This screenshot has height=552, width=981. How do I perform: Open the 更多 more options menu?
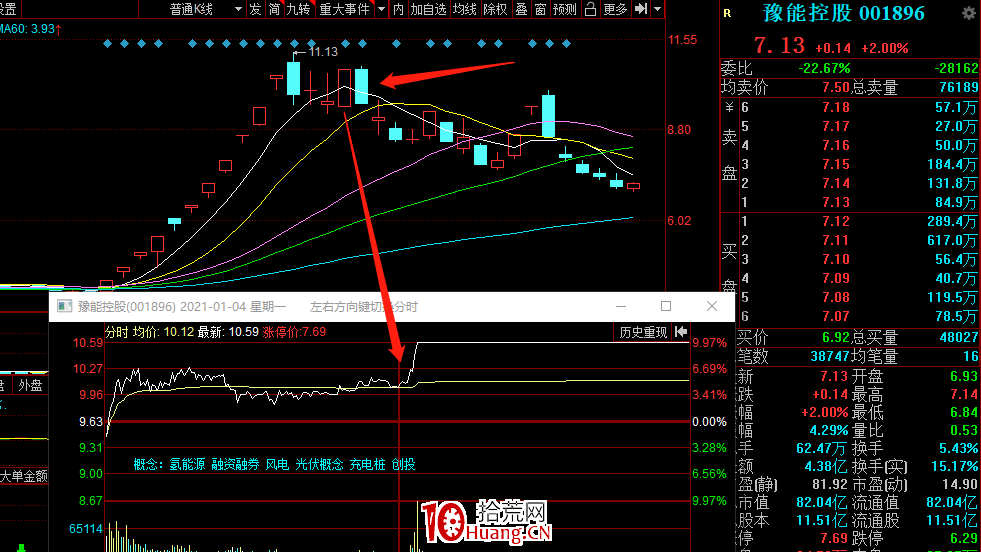click(615, 9)
